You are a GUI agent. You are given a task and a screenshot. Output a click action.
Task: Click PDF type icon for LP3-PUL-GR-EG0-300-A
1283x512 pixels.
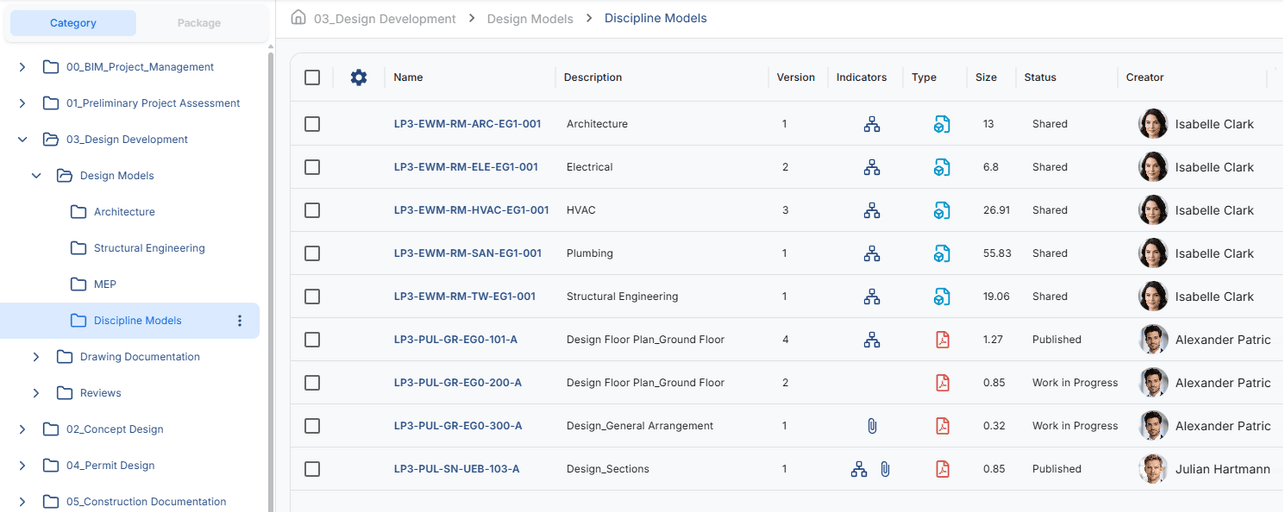pyautogui.click(x=942, y=426)
